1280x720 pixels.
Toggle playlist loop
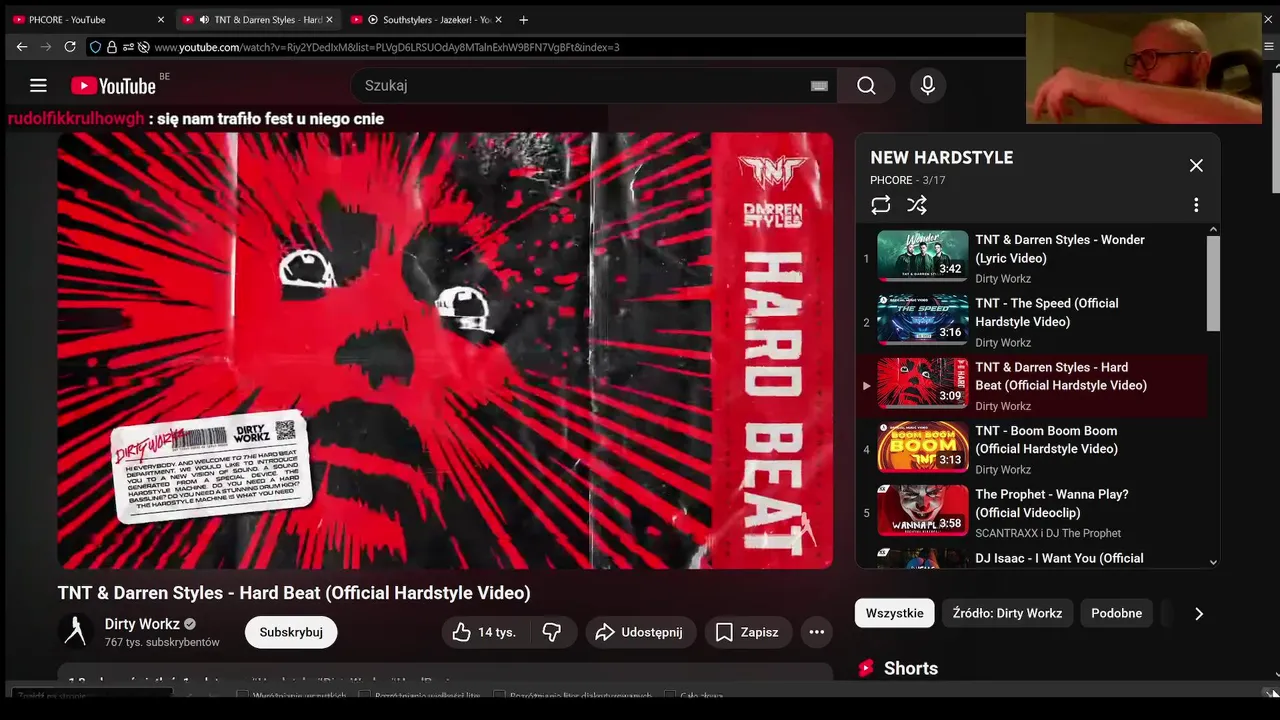pyautogui.click(x=880, y=205)
